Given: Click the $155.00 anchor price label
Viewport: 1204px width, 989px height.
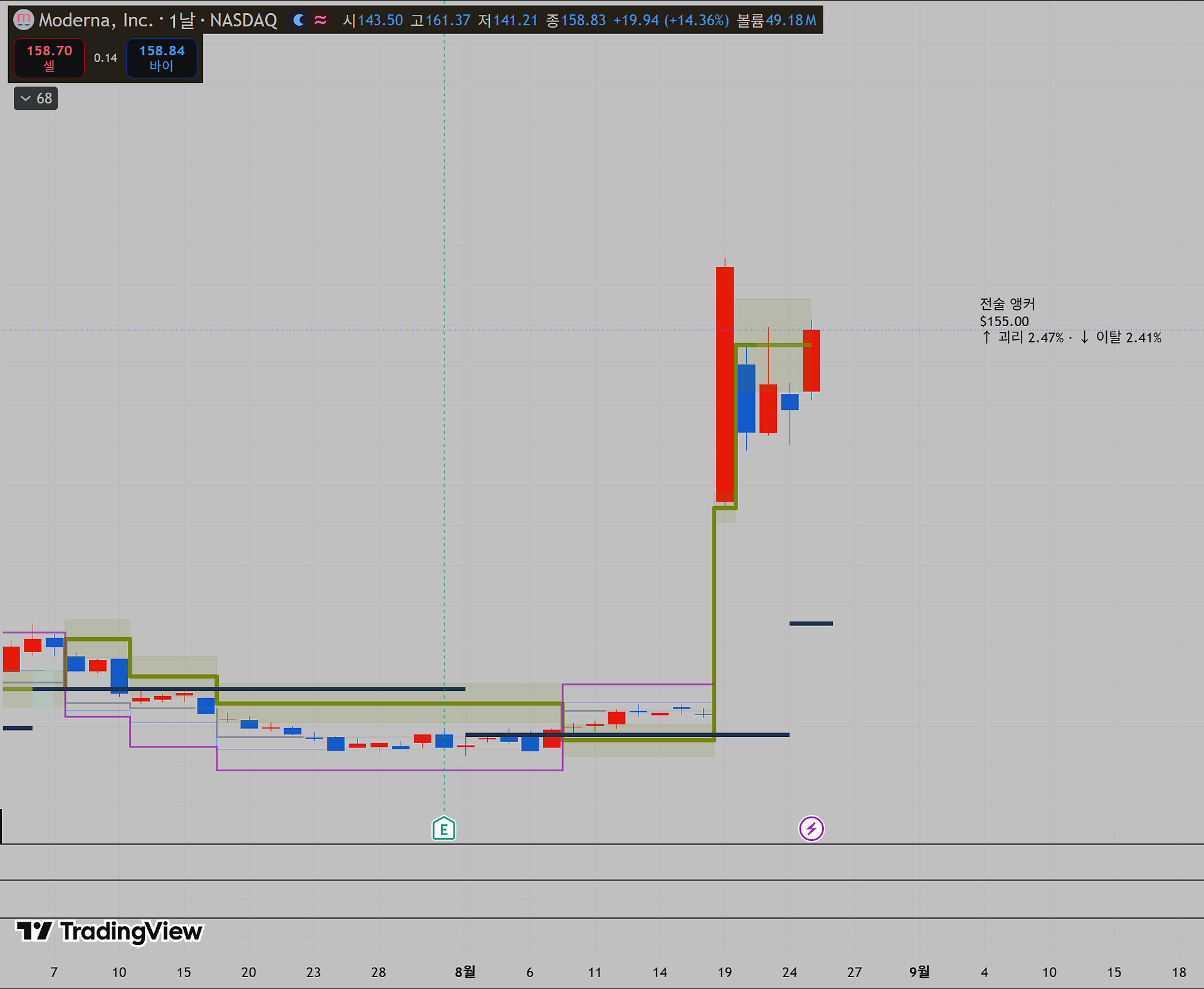Looking at the screenshot, I should click(1005, 321).
